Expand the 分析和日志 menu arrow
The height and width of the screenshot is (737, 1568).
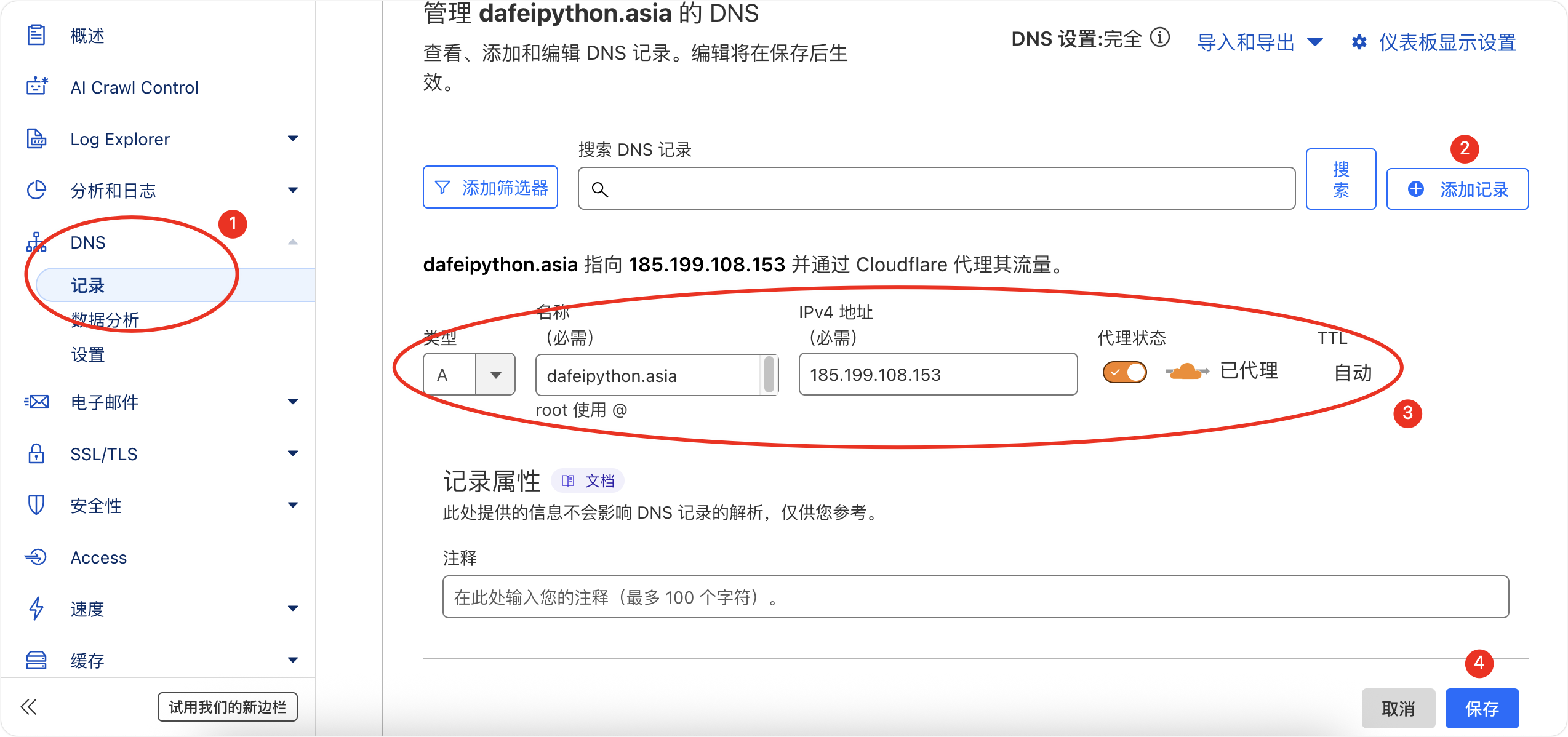(x=293, y=190)
